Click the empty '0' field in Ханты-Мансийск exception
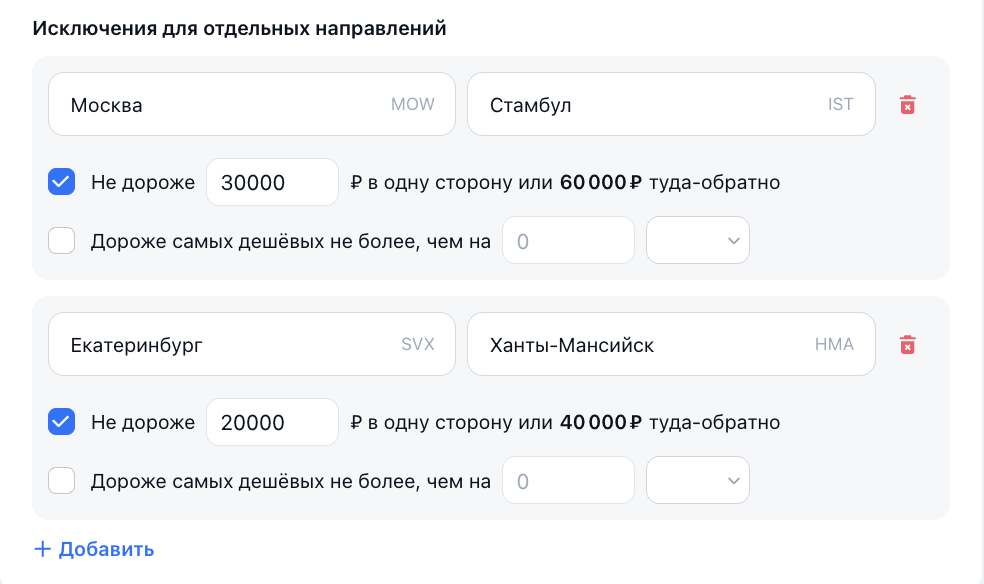984x584 pixels. coord(568,481)
